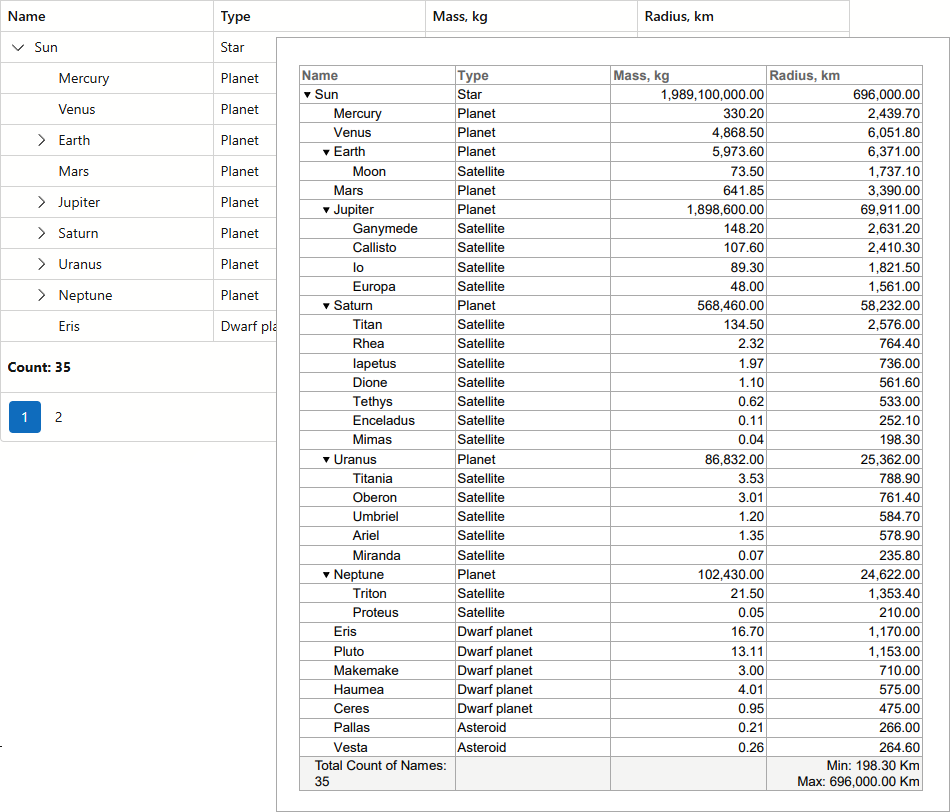The image size is (950, 812).
Task: Collapse the Sun row in the background grid
Action: 18,47
